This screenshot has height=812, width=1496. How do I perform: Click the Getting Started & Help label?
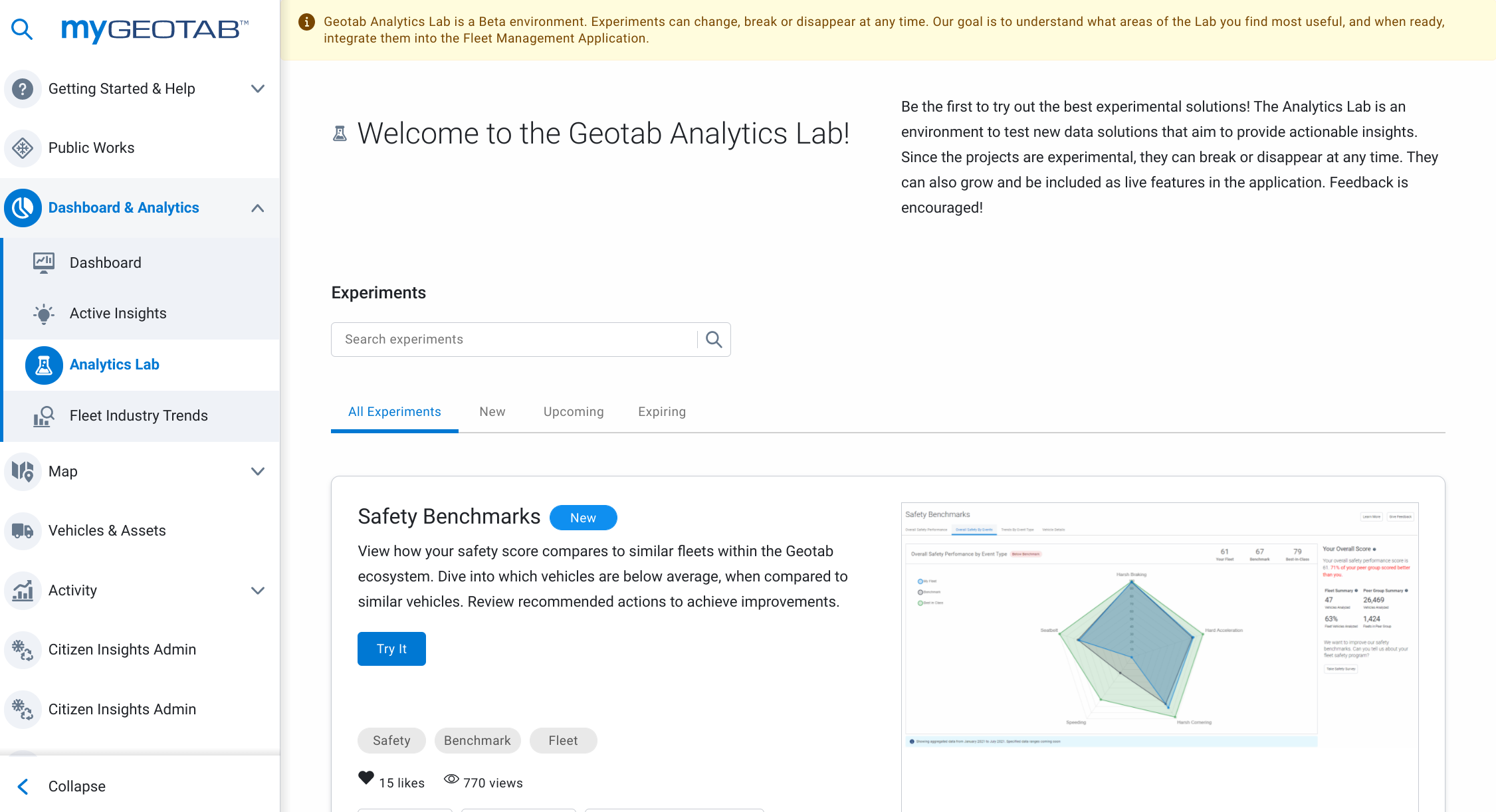coord(122,89)
